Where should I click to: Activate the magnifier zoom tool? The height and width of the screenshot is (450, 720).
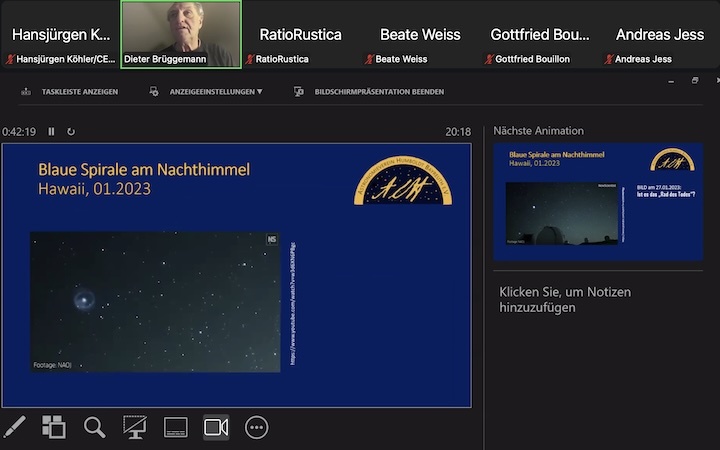tap(95, 428)
